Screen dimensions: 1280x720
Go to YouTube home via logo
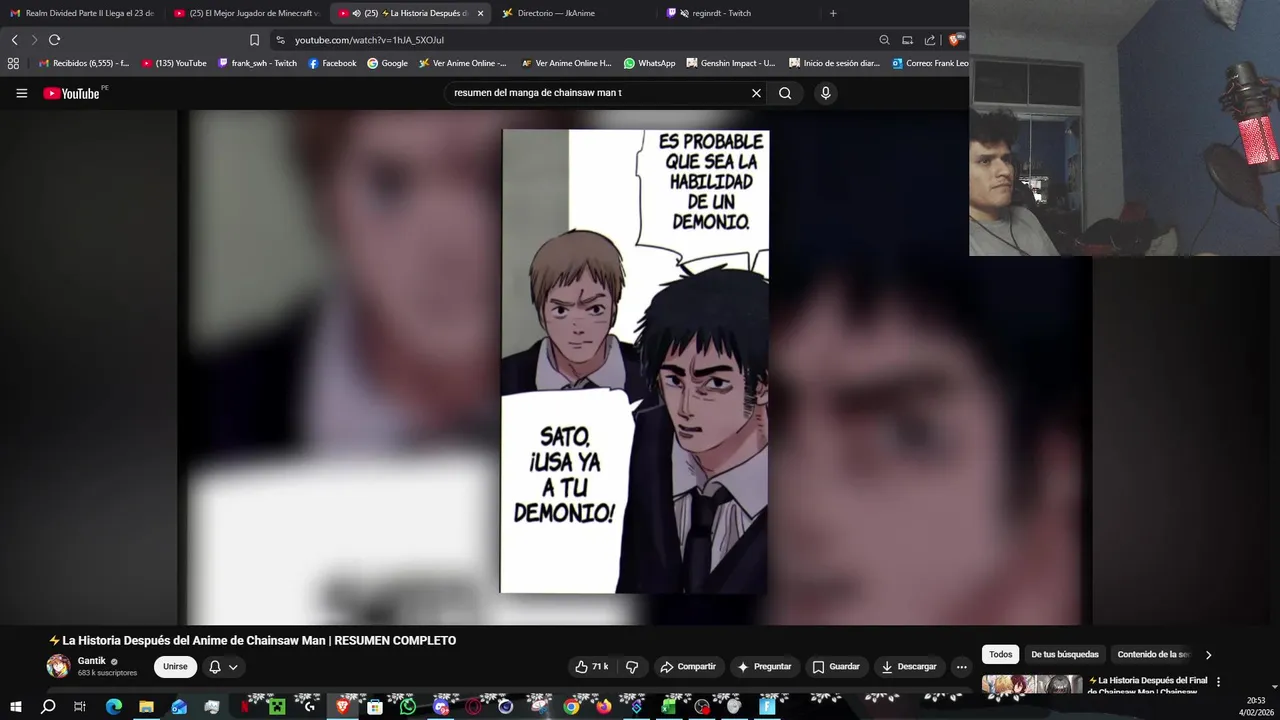(71, 93)
